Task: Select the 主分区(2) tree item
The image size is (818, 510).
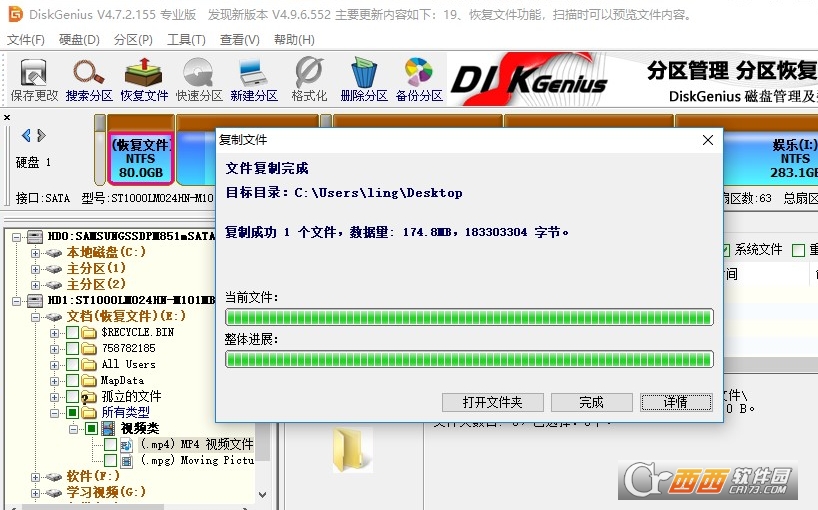Action: (97, 284)
